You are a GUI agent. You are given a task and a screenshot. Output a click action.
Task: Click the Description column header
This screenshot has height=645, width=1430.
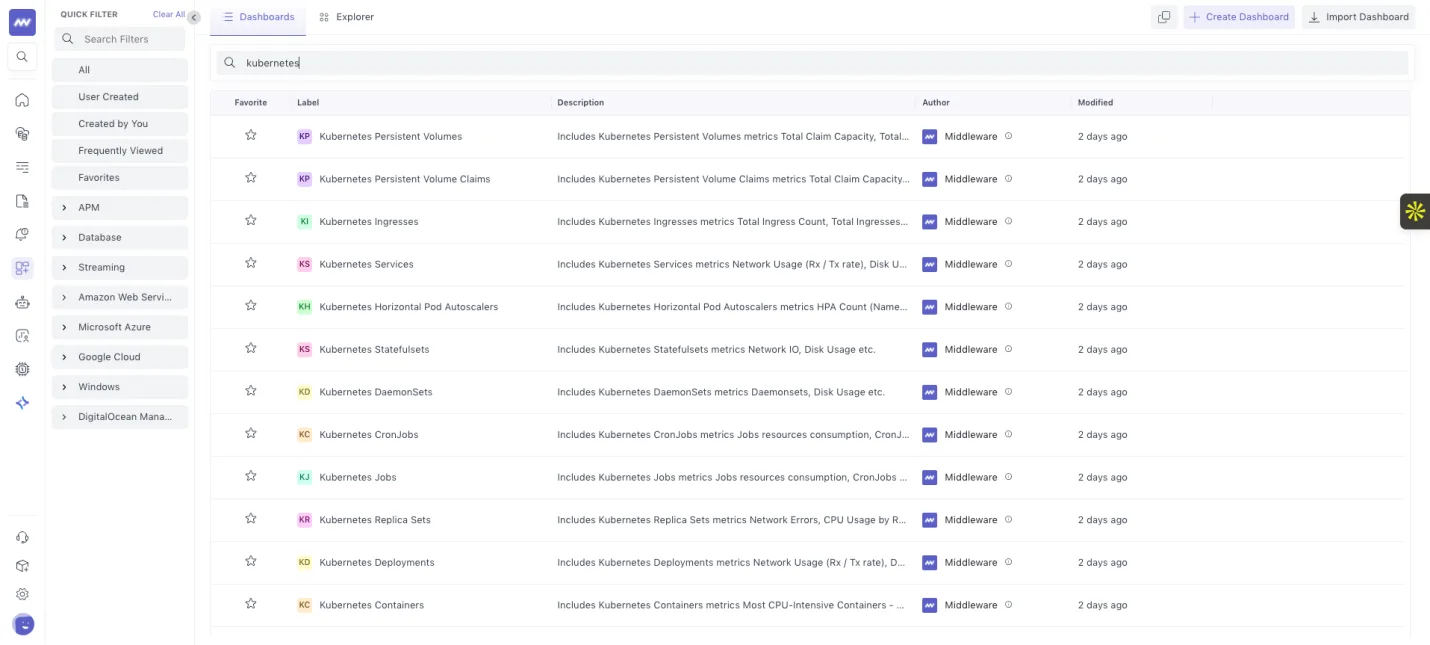580,103
